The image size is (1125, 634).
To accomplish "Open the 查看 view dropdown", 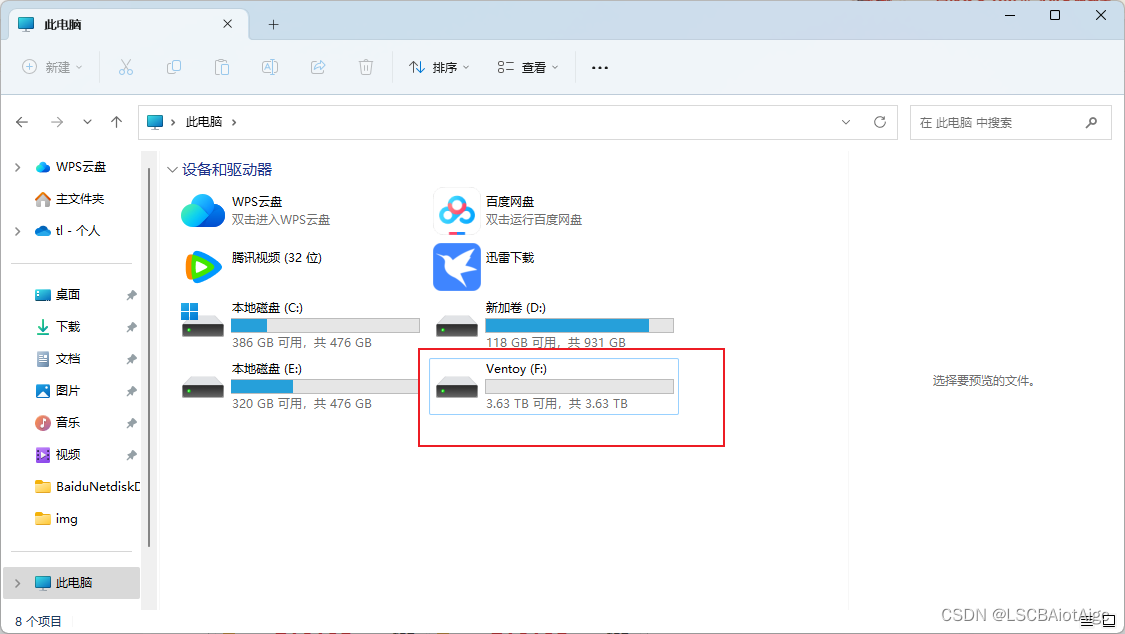I will coord(527,67).
